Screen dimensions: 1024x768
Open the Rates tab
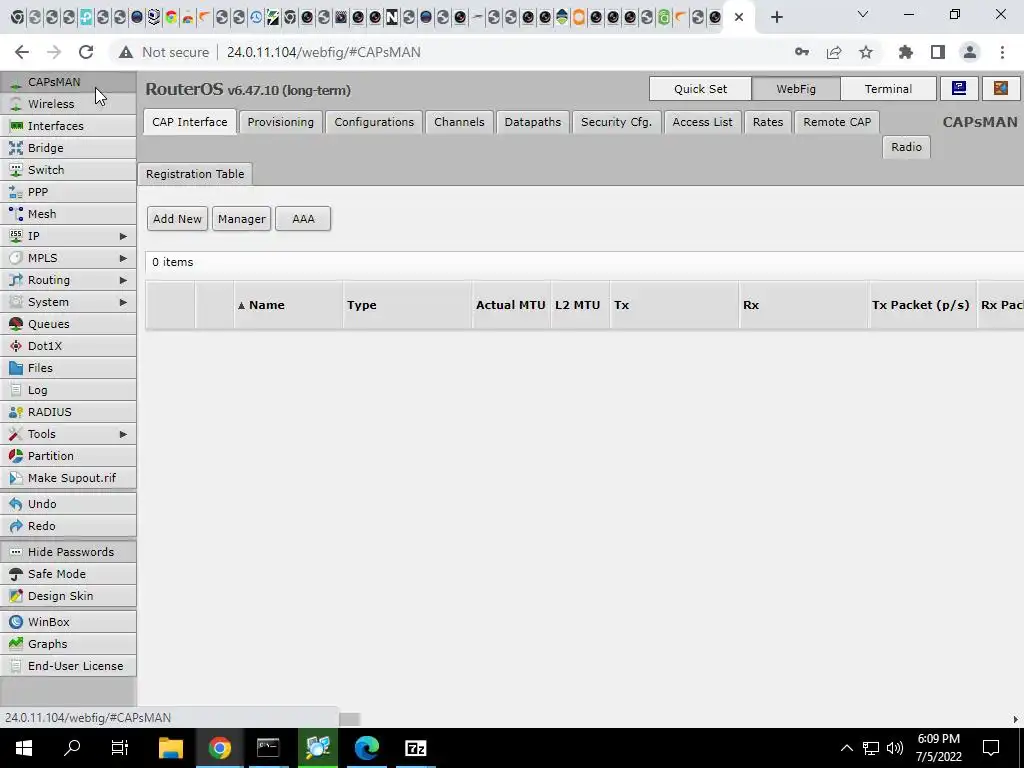click(767, 122)
